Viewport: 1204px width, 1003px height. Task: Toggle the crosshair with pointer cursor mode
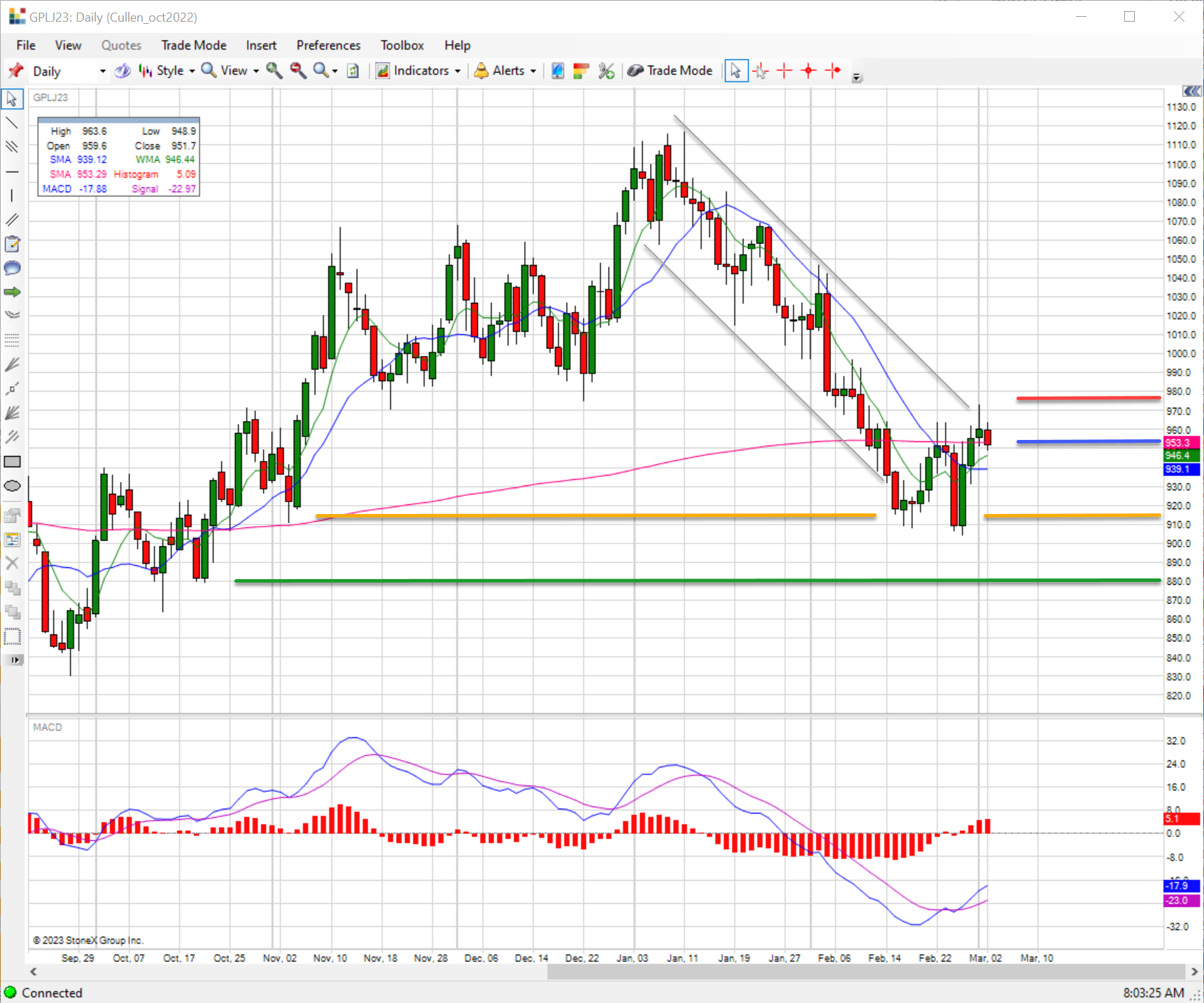pos(760,71)
